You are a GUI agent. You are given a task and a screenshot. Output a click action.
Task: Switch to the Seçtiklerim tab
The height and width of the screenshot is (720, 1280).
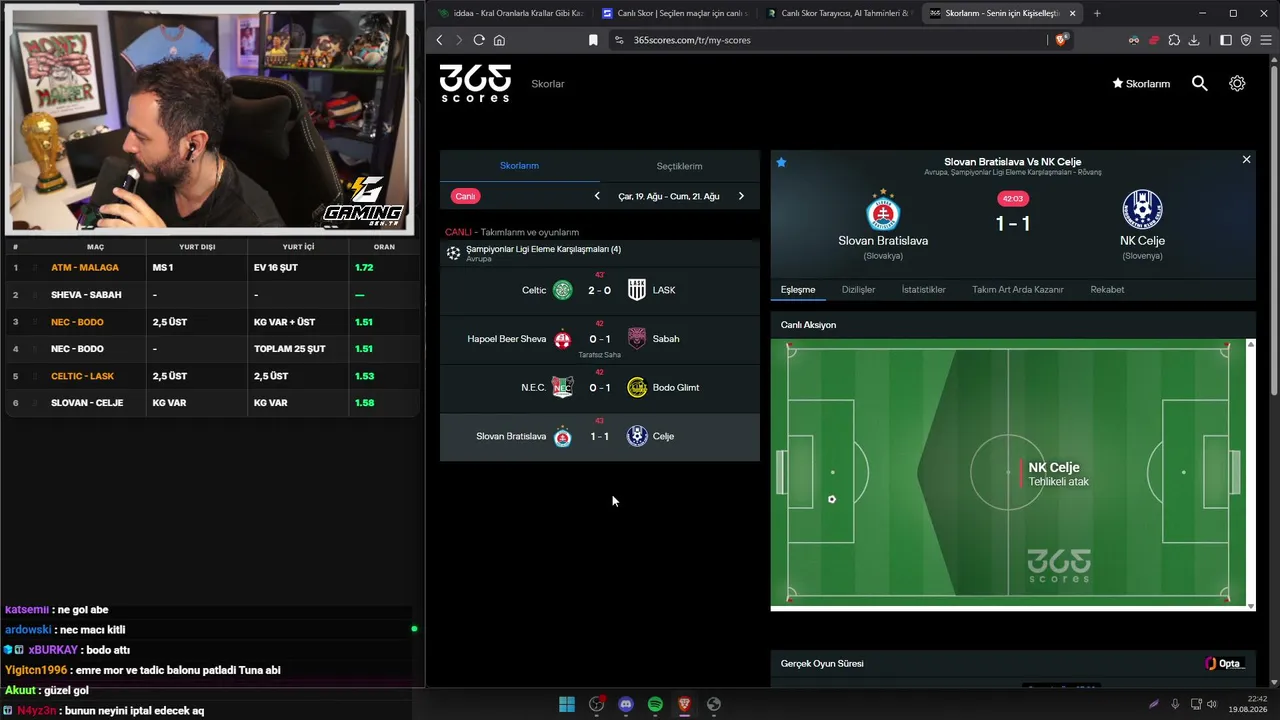[680, 166]
